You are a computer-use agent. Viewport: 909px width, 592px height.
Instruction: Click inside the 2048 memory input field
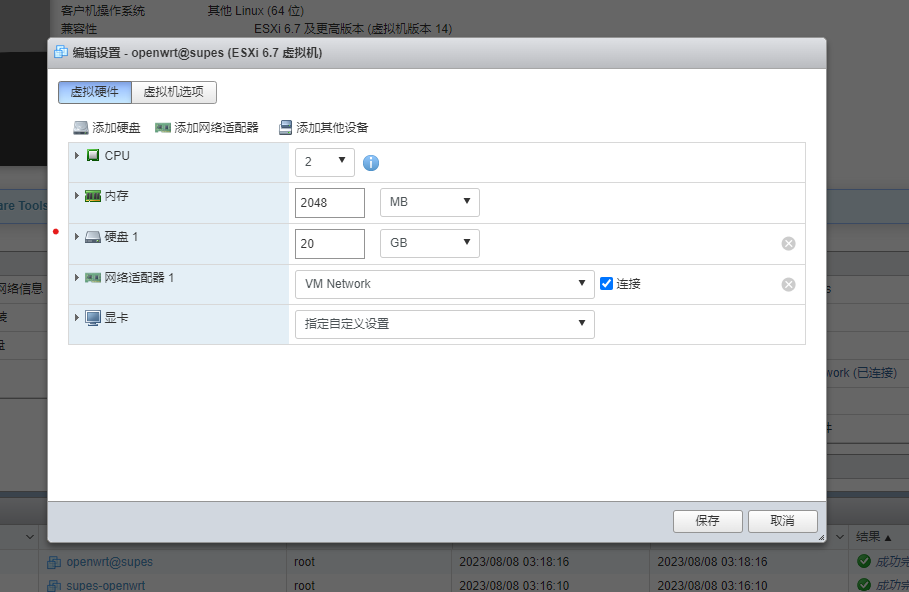click(329, 202)
